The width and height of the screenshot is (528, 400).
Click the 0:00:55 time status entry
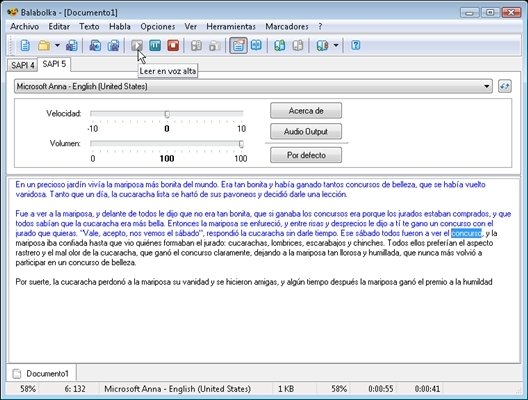[x=381, y=389]
